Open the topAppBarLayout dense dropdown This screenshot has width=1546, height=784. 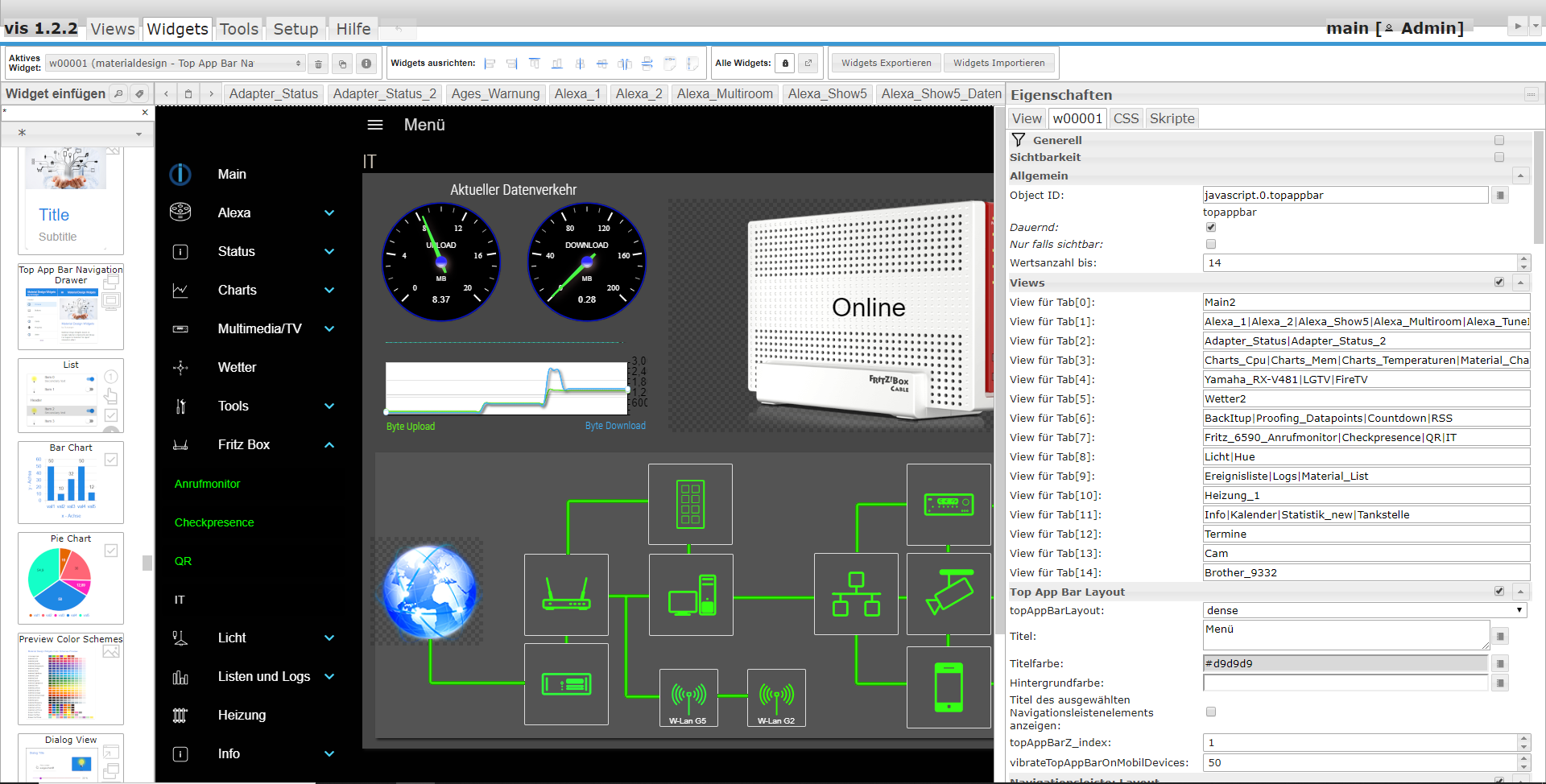pyautogui.click(x=1365, y=610)
